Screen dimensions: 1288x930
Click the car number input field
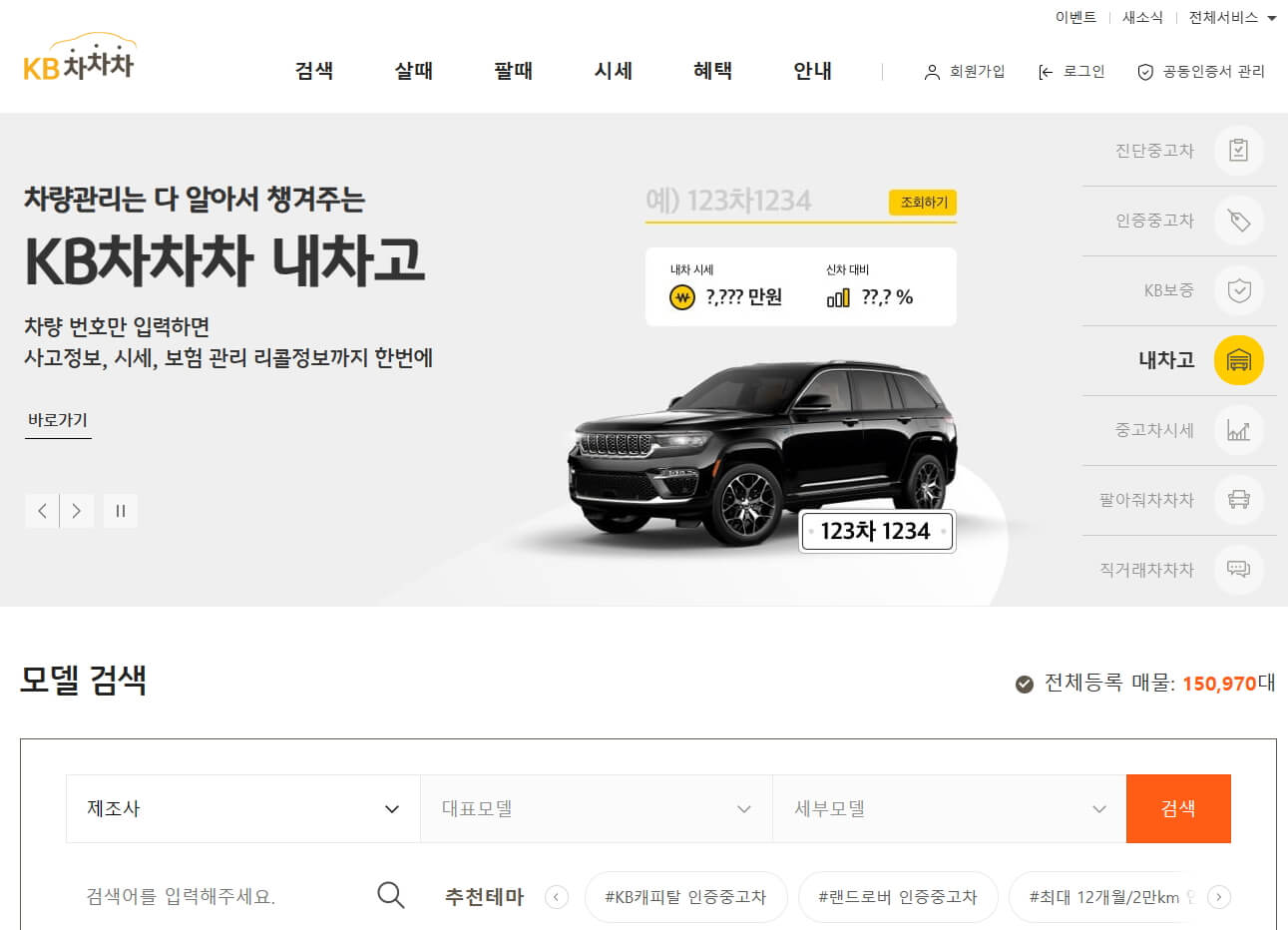click(x=763, y=201)
